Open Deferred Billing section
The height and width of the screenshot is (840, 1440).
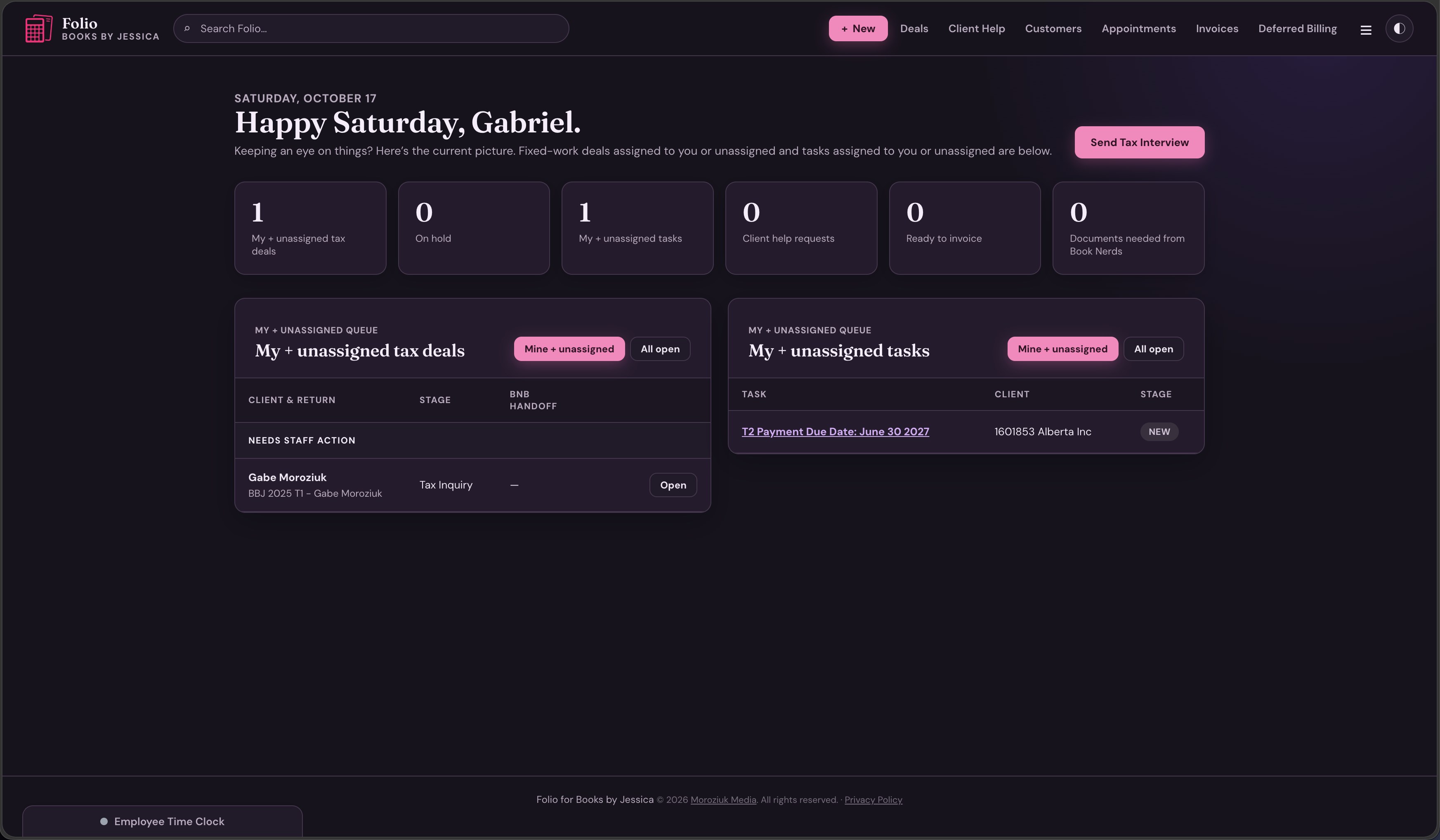point(1297,28)
